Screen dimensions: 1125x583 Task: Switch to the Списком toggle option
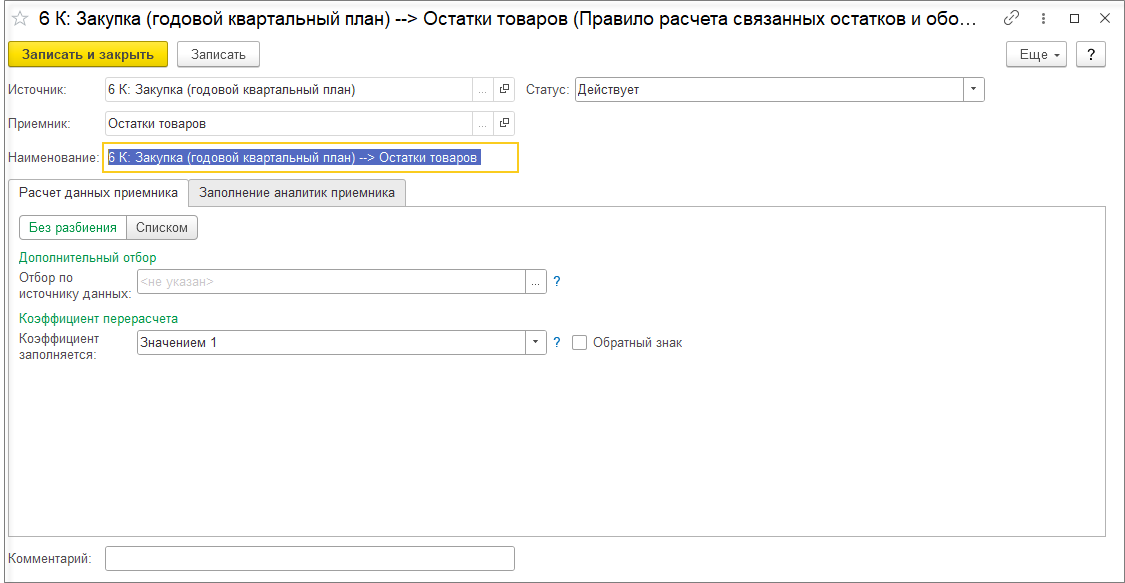162,228
